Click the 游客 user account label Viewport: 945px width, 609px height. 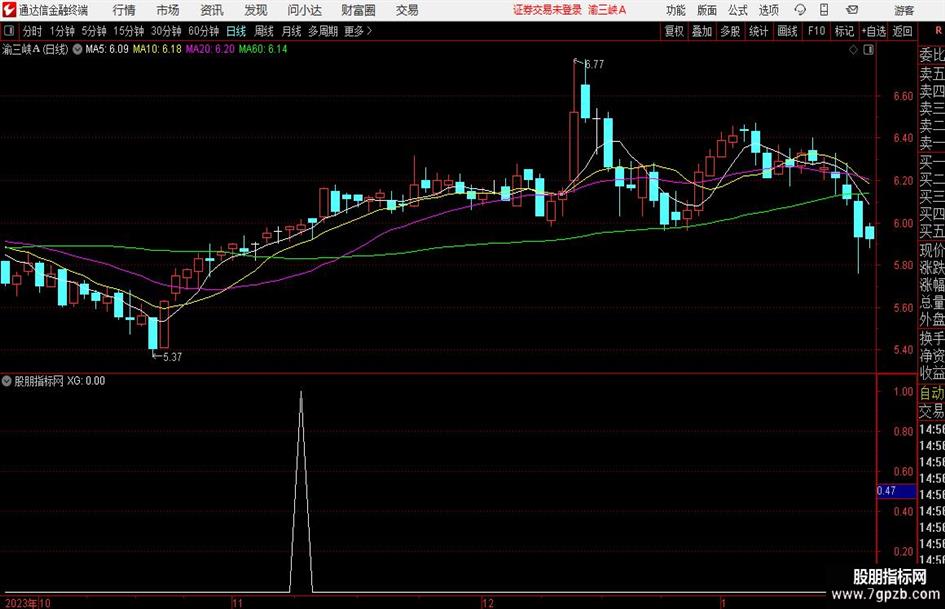903,10
